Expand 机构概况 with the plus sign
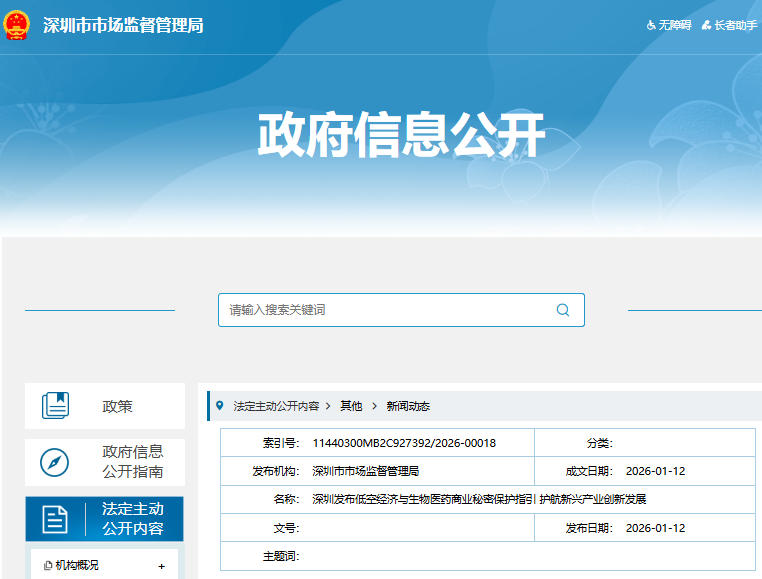The width and height of the screenshot is (762, 579). click(161, 566)
